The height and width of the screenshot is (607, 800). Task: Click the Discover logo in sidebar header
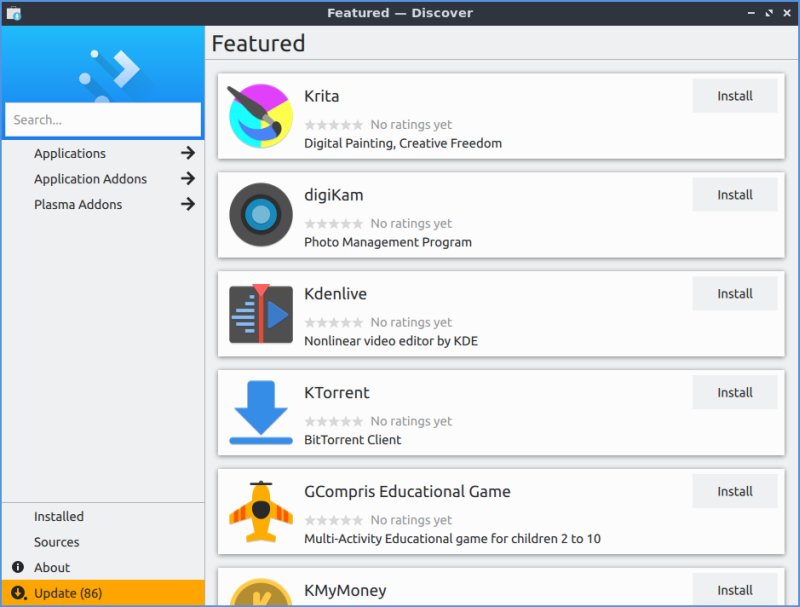[110, 70]
